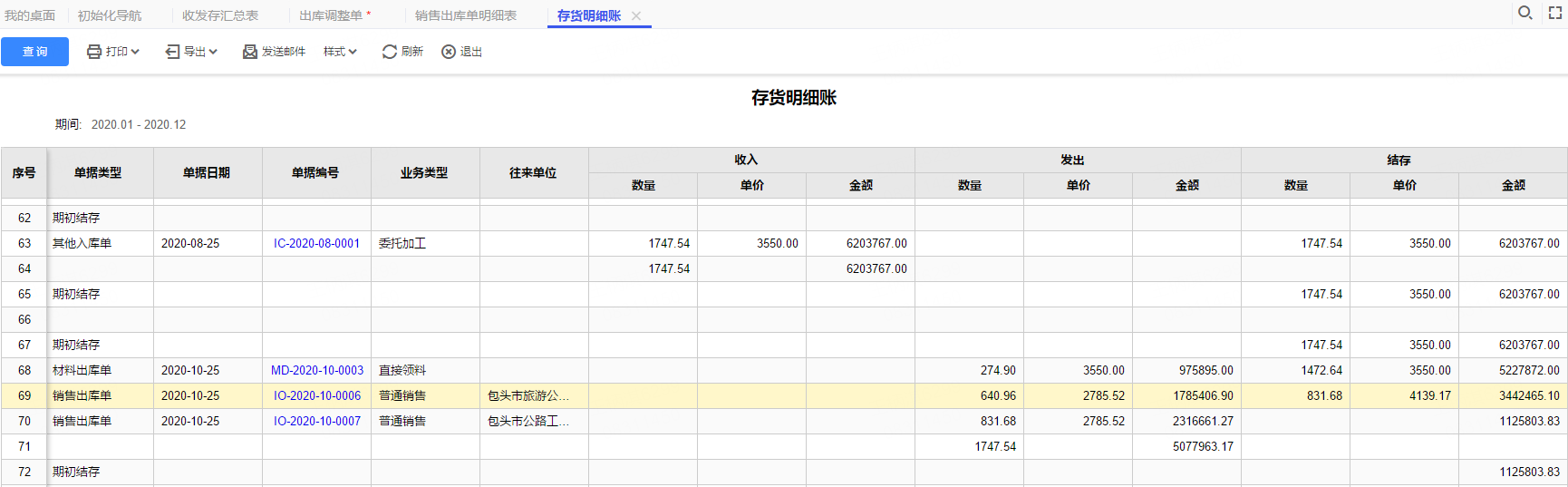The height and width of the screenshot is (487, 1568).
Task: Open document link IO-2020-10-0007
Action: (x=316, y=421)
